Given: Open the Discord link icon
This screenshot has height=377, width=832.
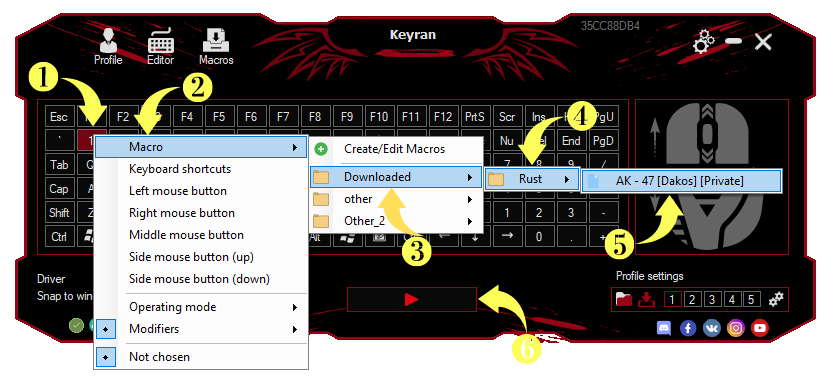Looking at the screenshot, I should click(x=664, y=328).
